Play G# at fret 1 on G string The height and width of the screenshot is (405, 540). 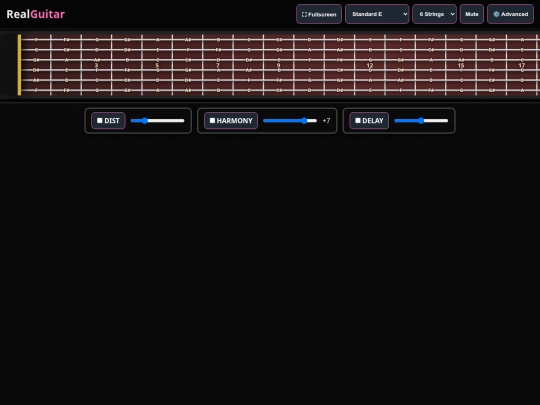click(36, 60)
